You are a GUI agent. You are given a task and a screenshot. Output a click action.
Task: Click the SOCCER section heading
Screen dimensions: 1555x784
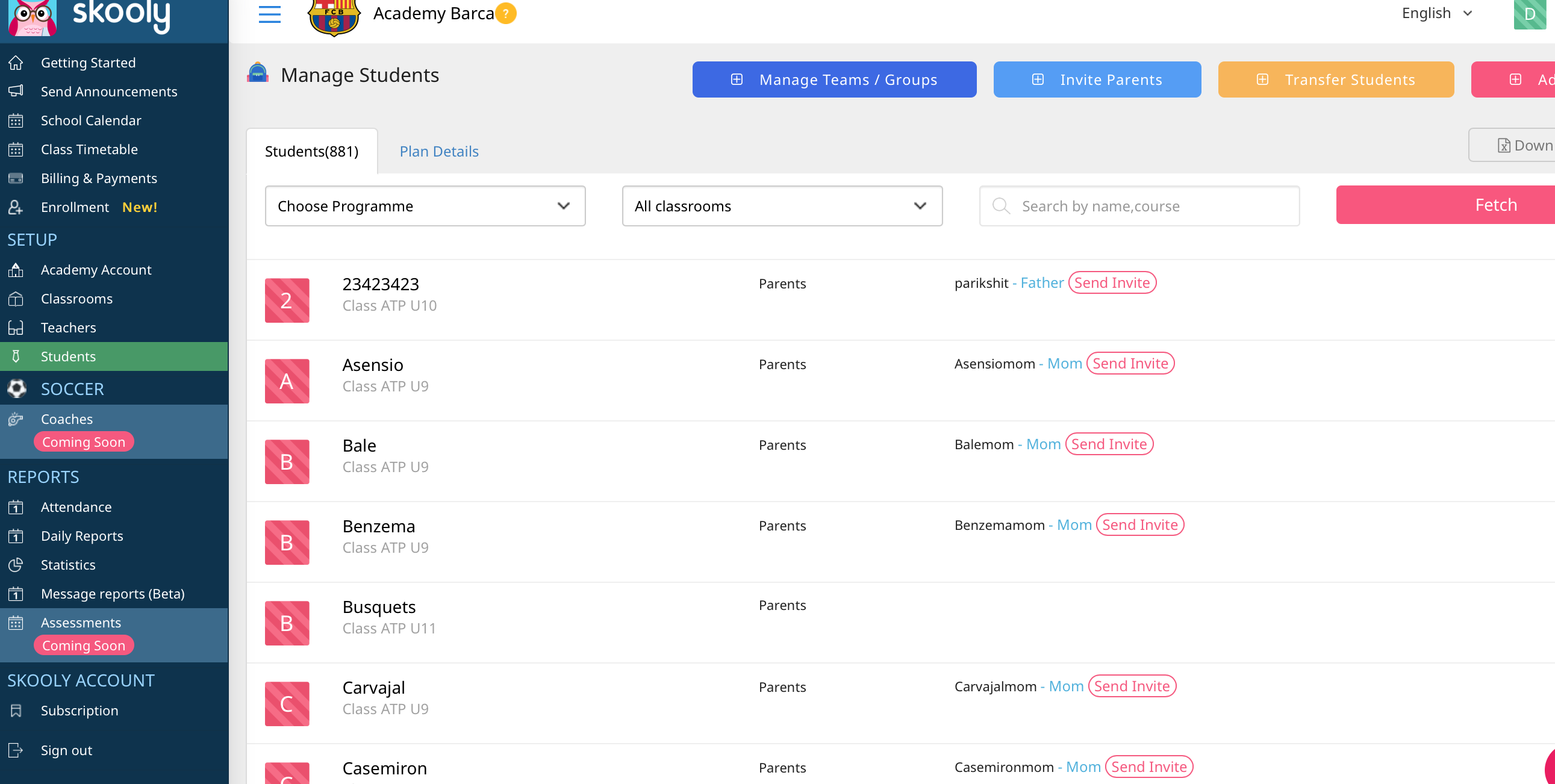tap(72, 388)
